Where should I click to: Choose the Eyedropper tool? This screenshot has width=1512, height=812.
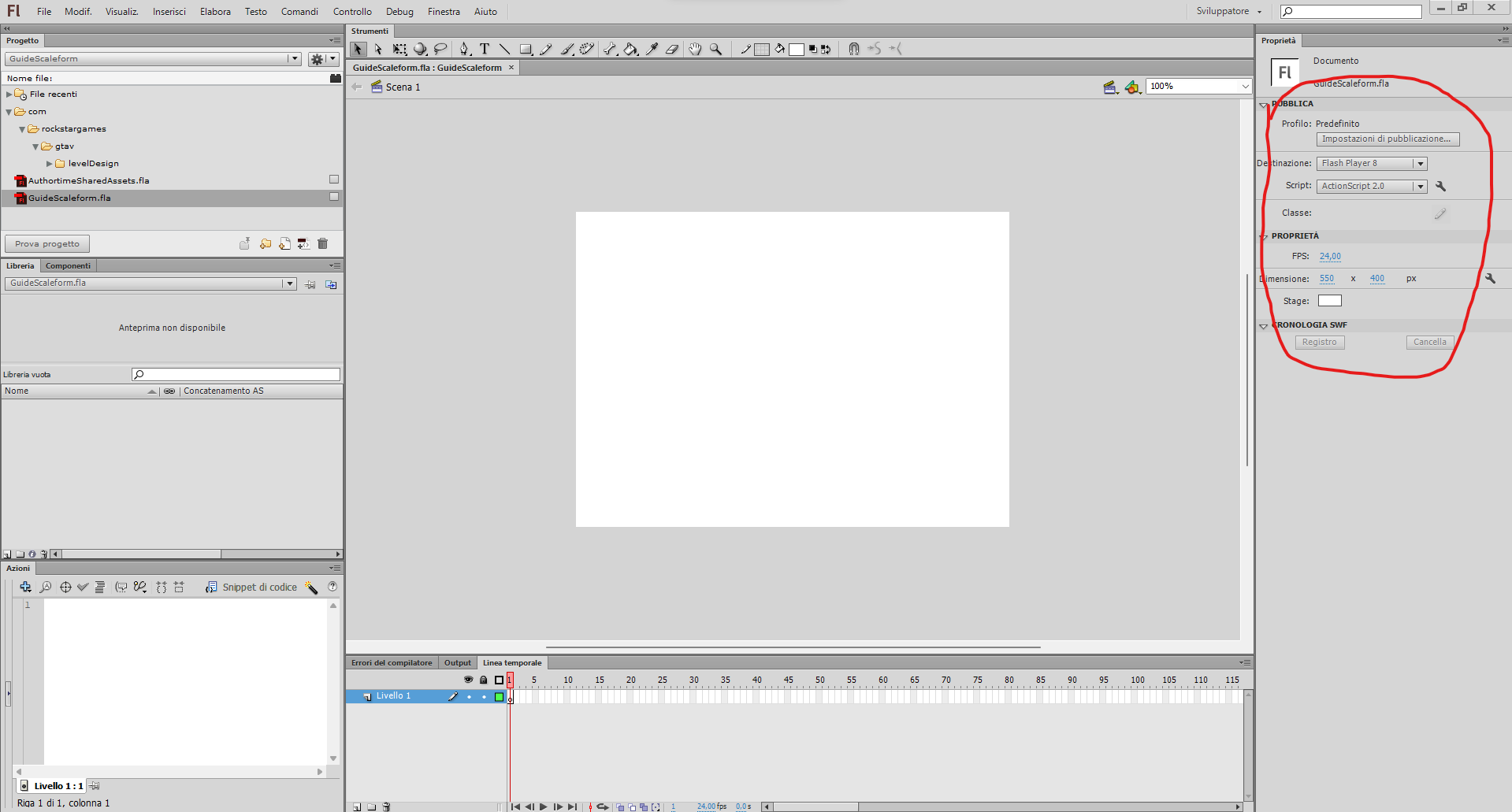(652, 49)
